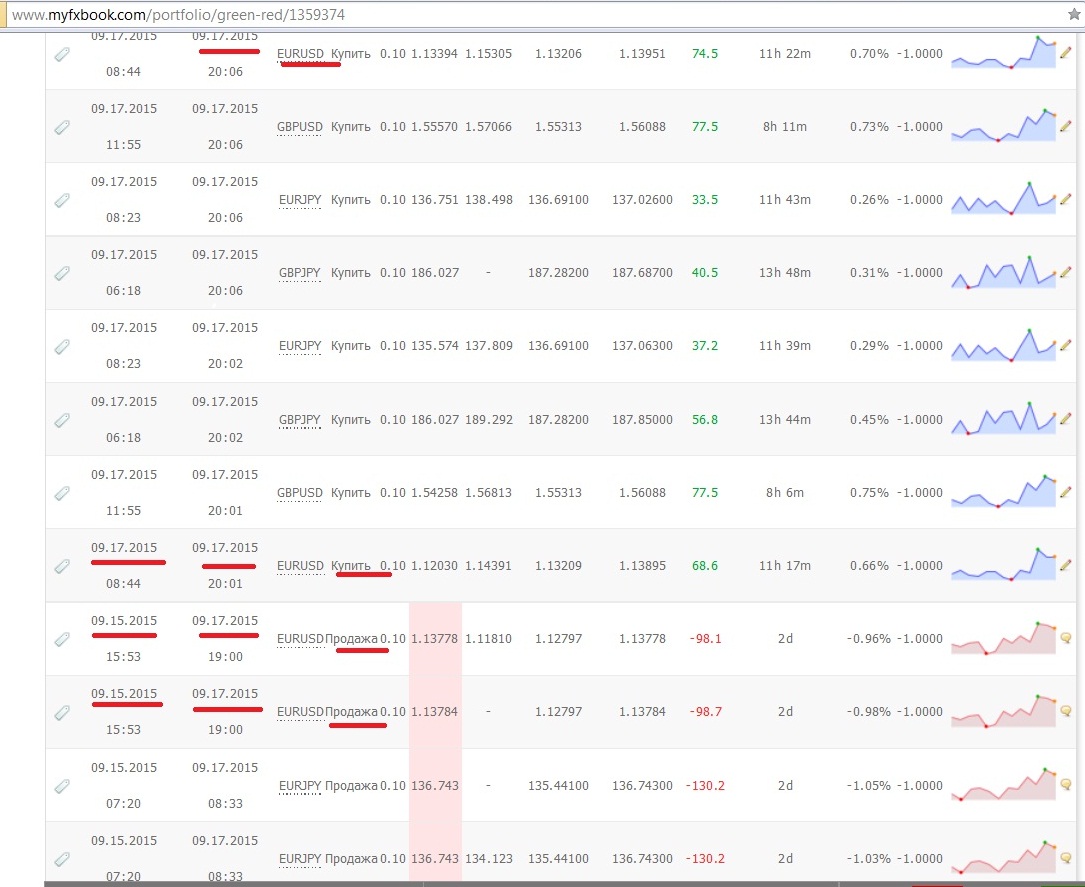The width and height of the screenshot is (1085, 887).
Task: Click pencil edit icon in GBPUSD 0.73% row
Action: coord(1066,126)
